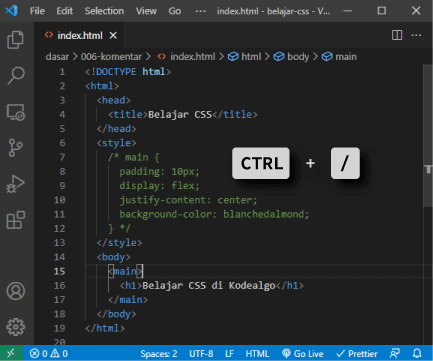Open editor More Actions ellipsis
This screenshot has height=361, width=433.
pos(416,35)
